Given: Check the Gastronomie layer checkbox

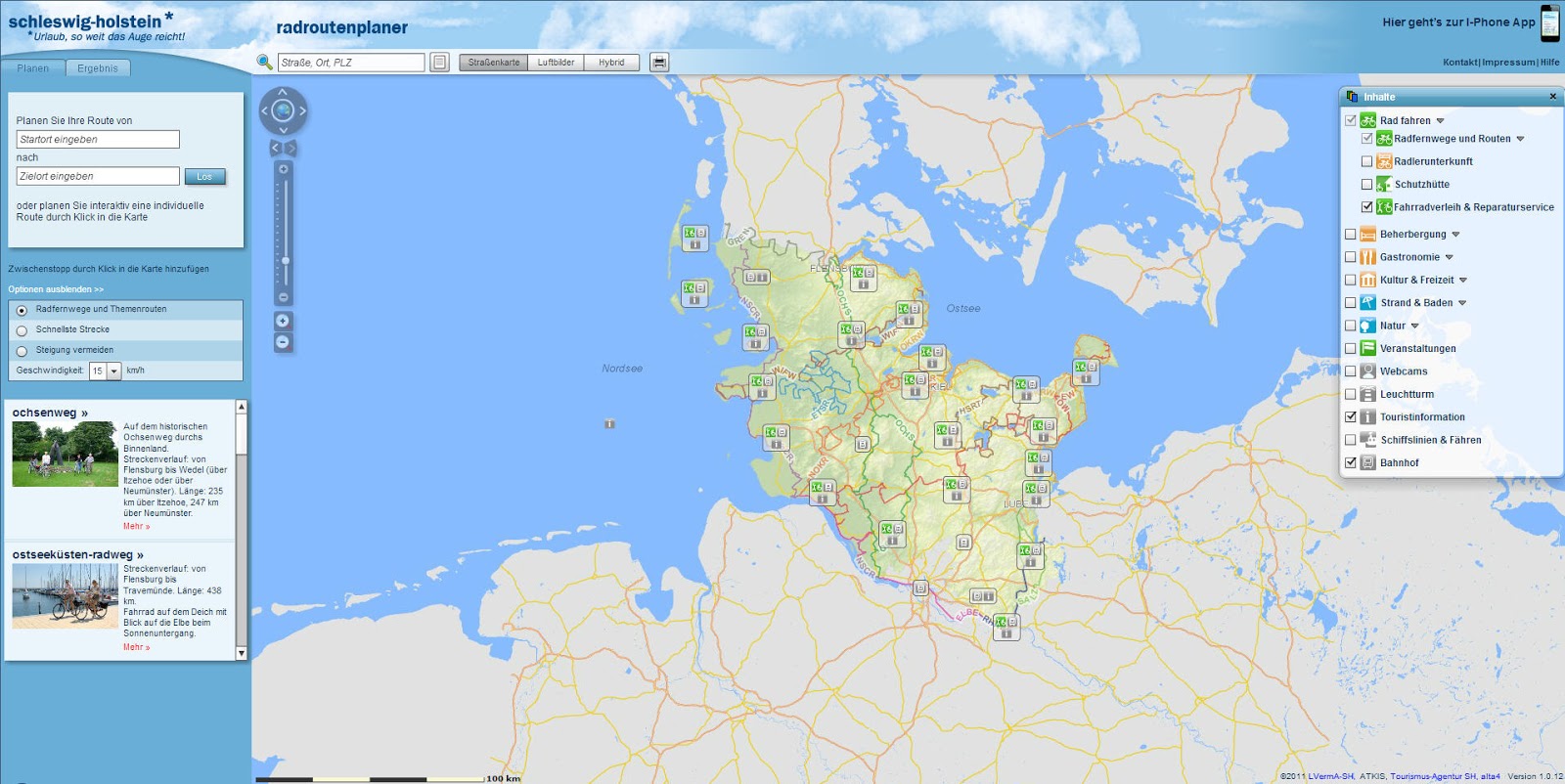Looking at the screenshot, I should [1351, 257].
